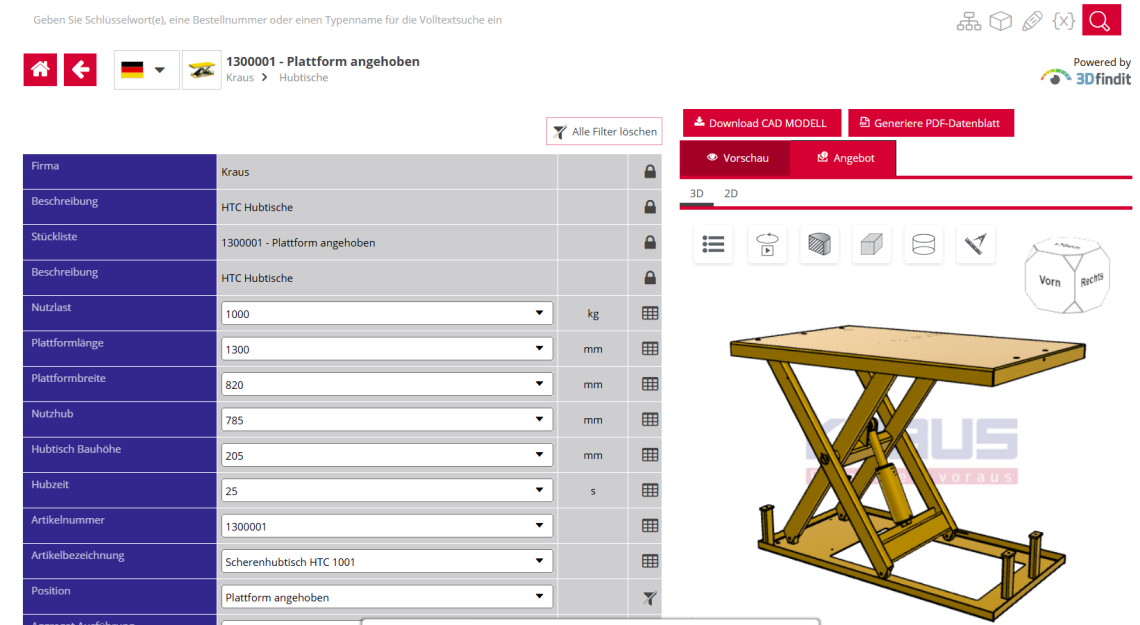Image resolution: width=1140 pixels, height=625 pixels.
Task: Open the Plattformlänge dropdown showing 1300
Action: 387,349
